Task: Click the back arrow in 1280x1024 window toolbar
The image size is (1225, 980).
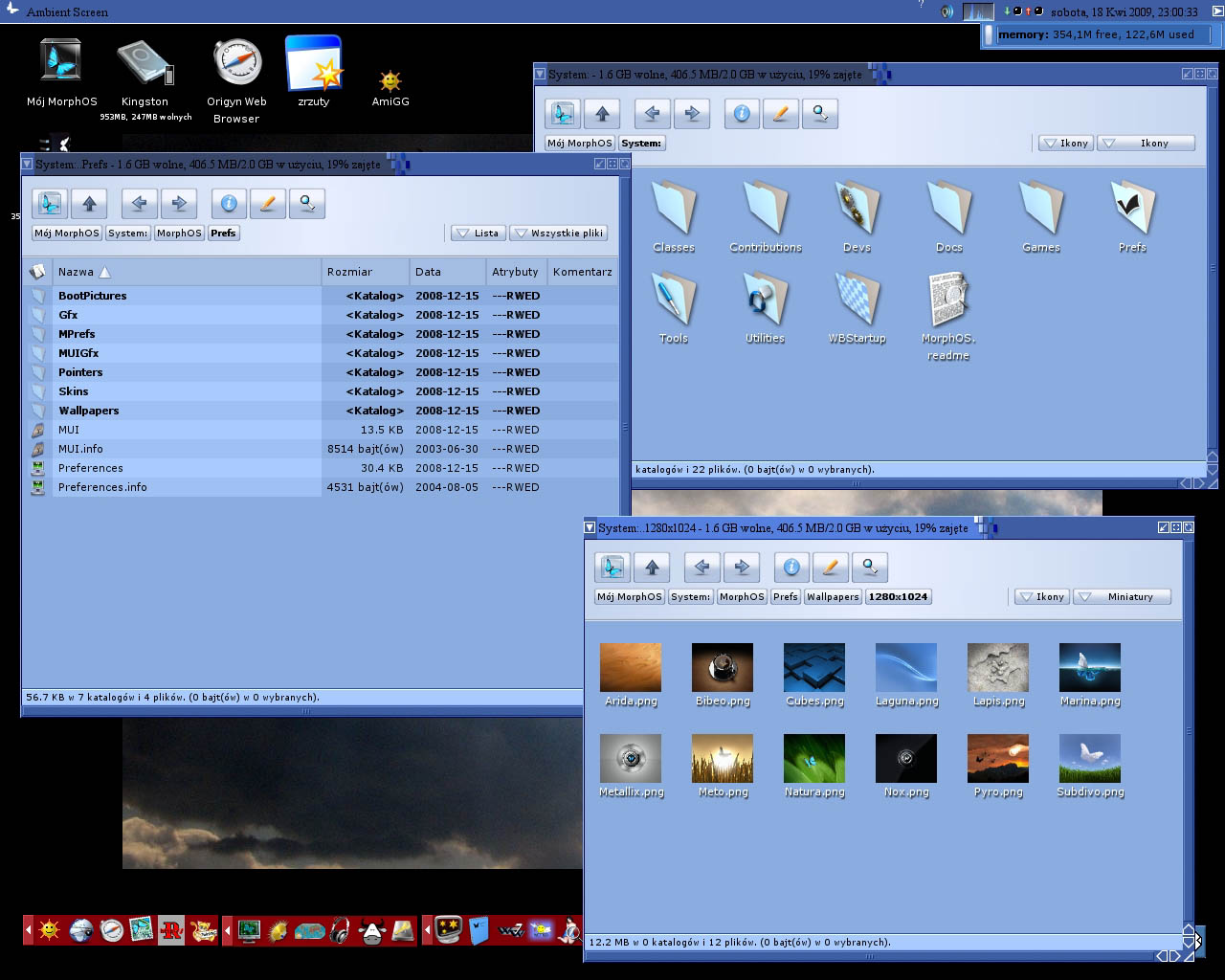Action: (702, 567)
